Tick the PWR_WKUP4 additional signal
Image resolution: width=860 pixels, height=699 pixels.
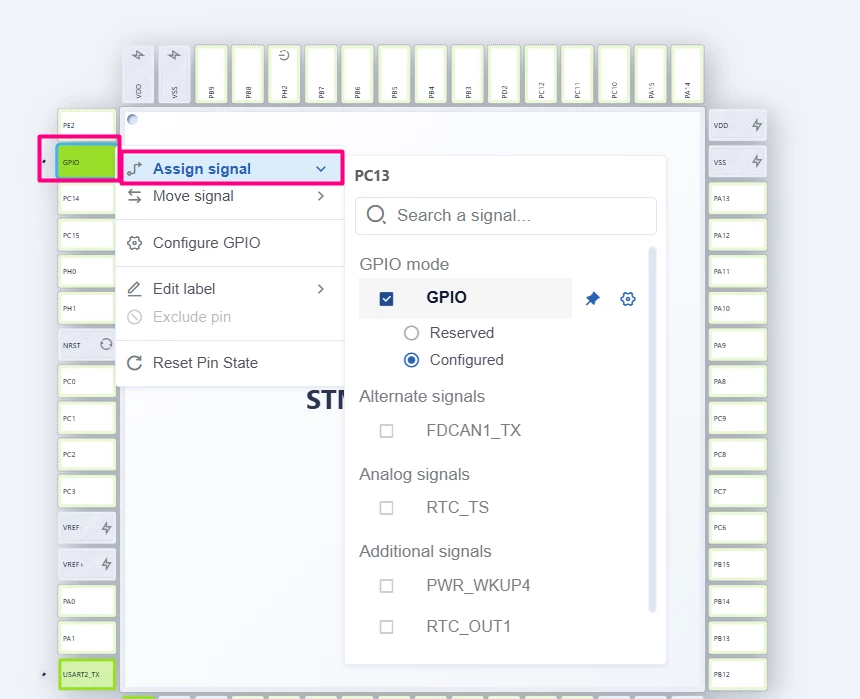386,586
